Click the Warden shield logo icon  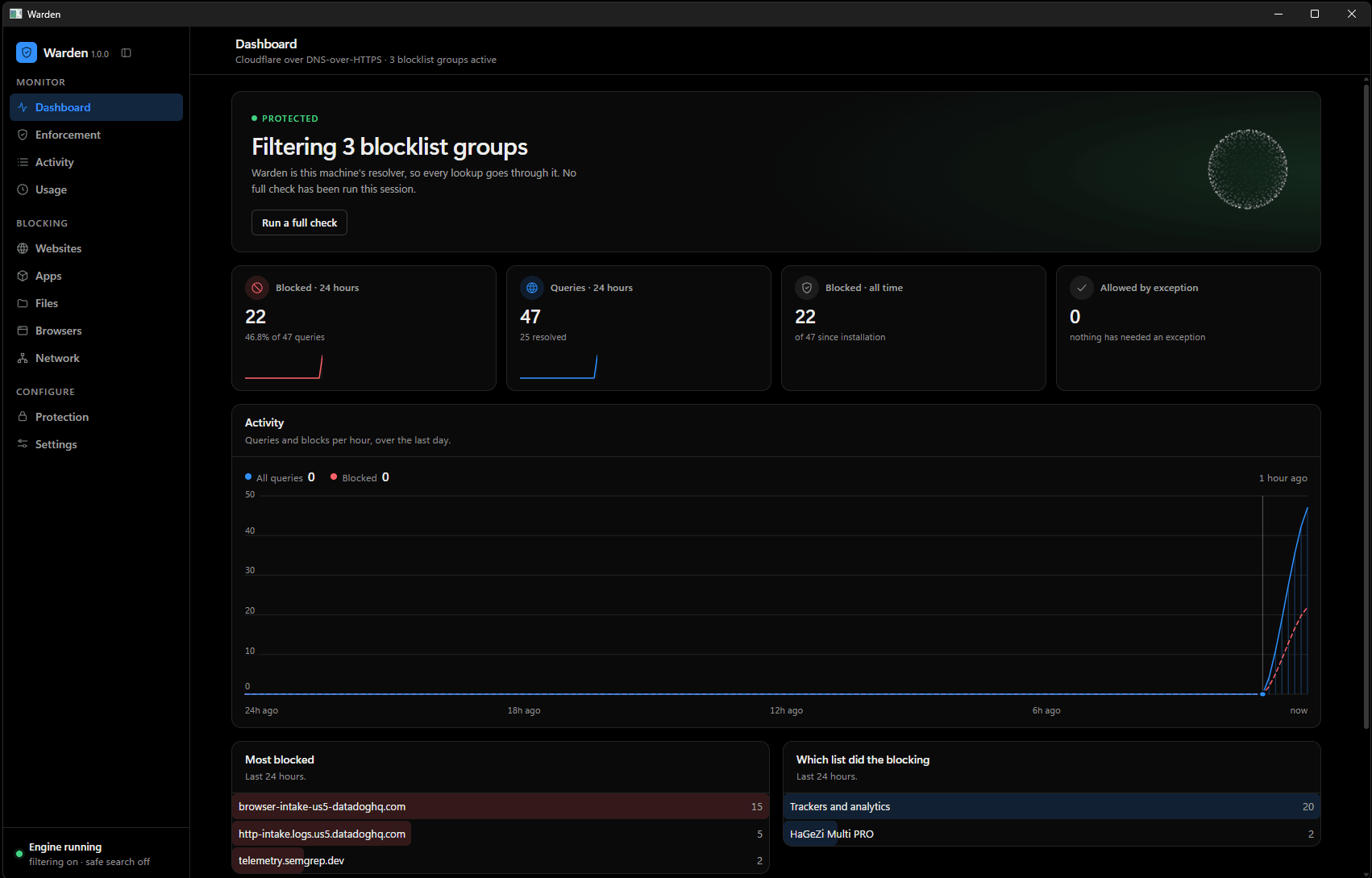[x=27, y=52]
